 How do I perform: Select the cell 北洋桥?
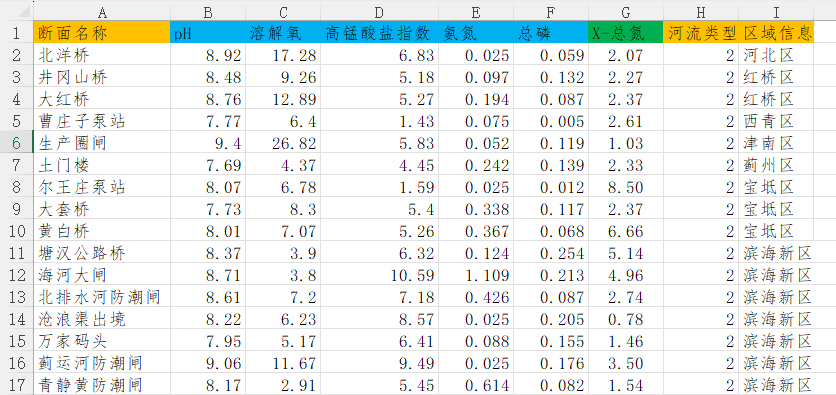click(102, 55)
